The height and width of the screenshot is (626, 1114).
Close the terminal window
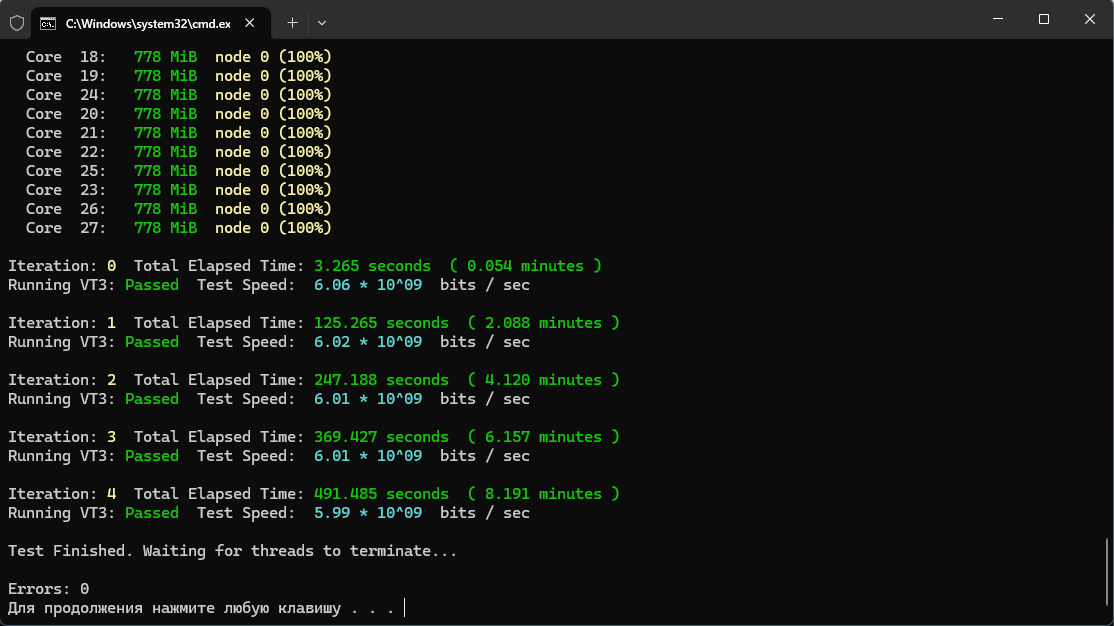point(1090,19)
